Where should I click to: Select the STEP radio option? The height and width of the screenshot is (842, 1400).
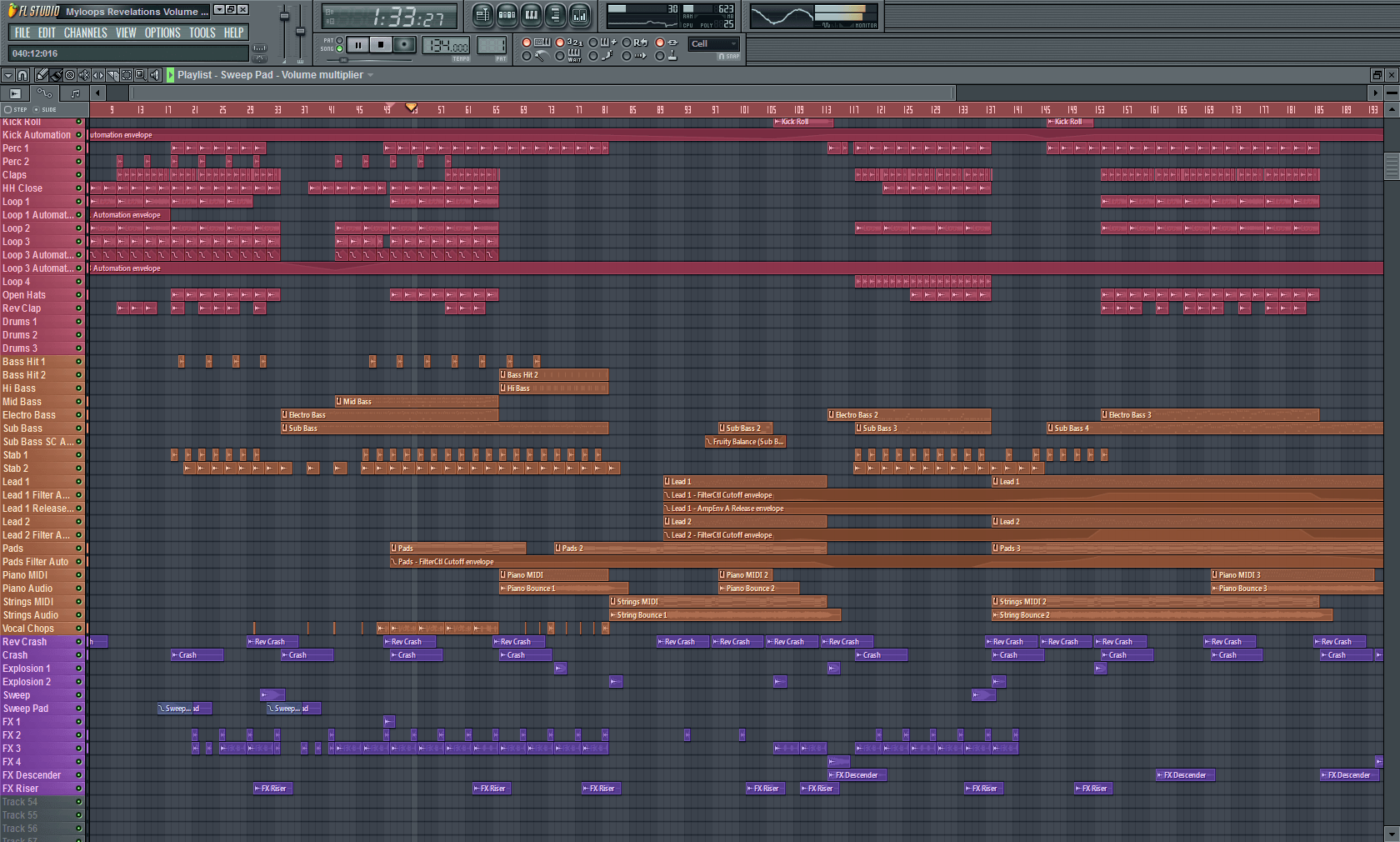click(x=8, y=110)
